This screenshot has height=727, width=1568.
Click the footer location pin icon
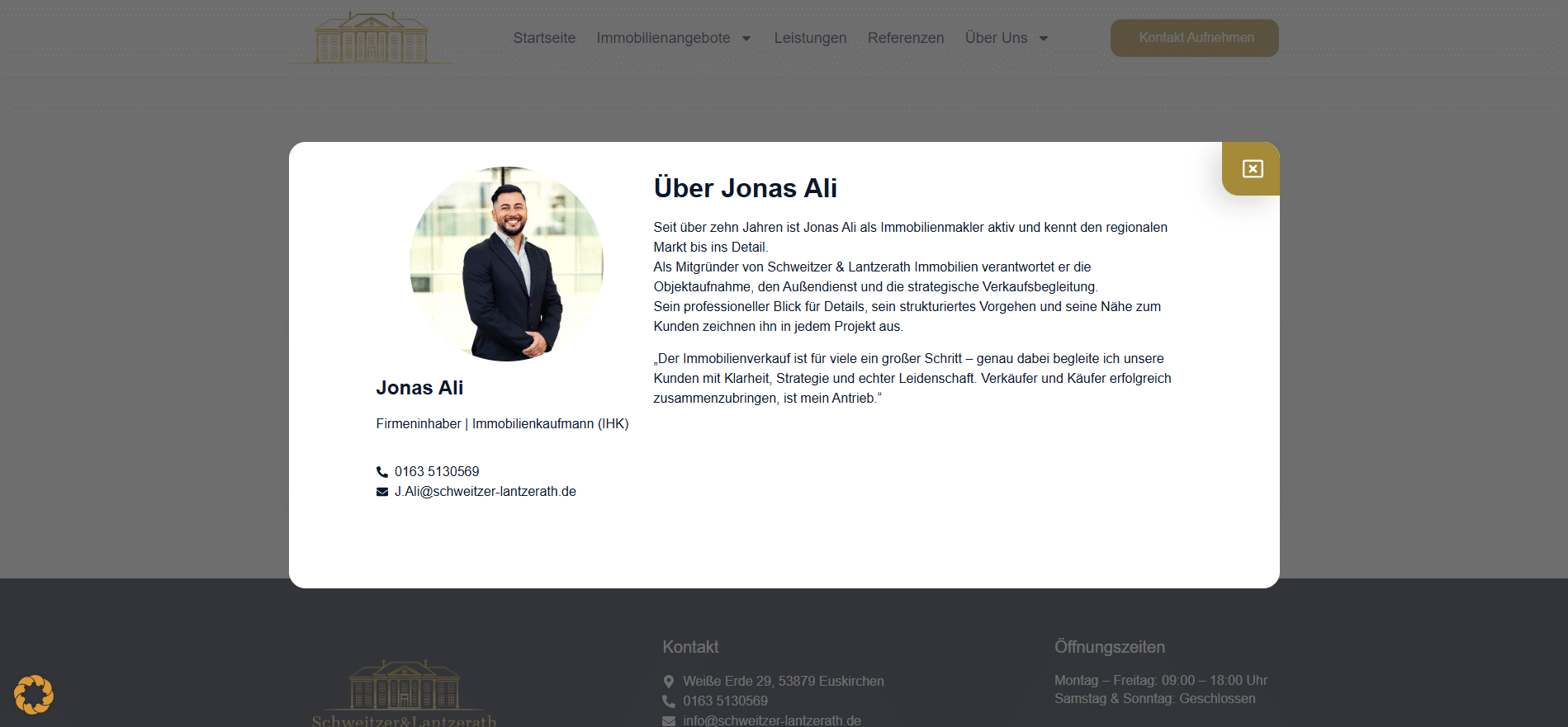tap(669, 682)
